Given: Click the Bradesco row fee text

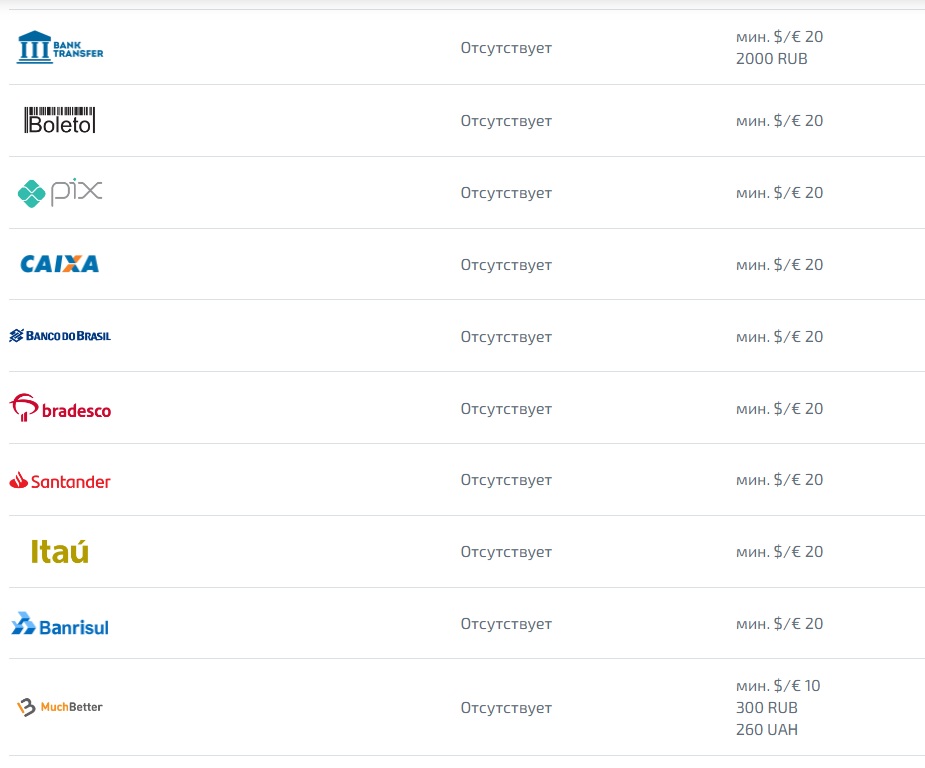Looking at the screenshot, I should click(506, 409).
